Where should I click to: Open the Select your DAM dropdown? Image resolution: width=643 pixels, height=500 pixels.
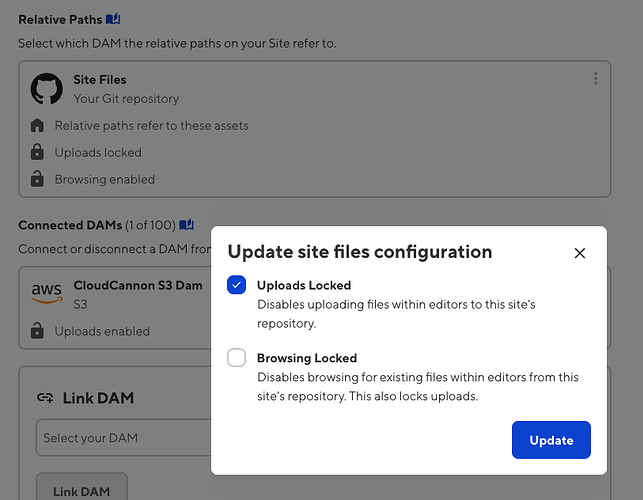120,438
